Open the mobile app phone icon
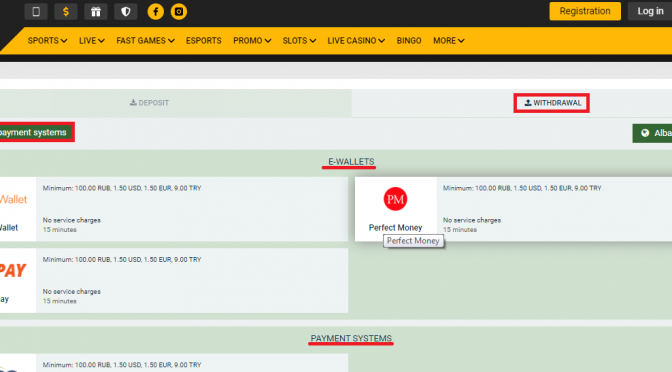Viewport: 672px width, 372px height. (36, 12)
